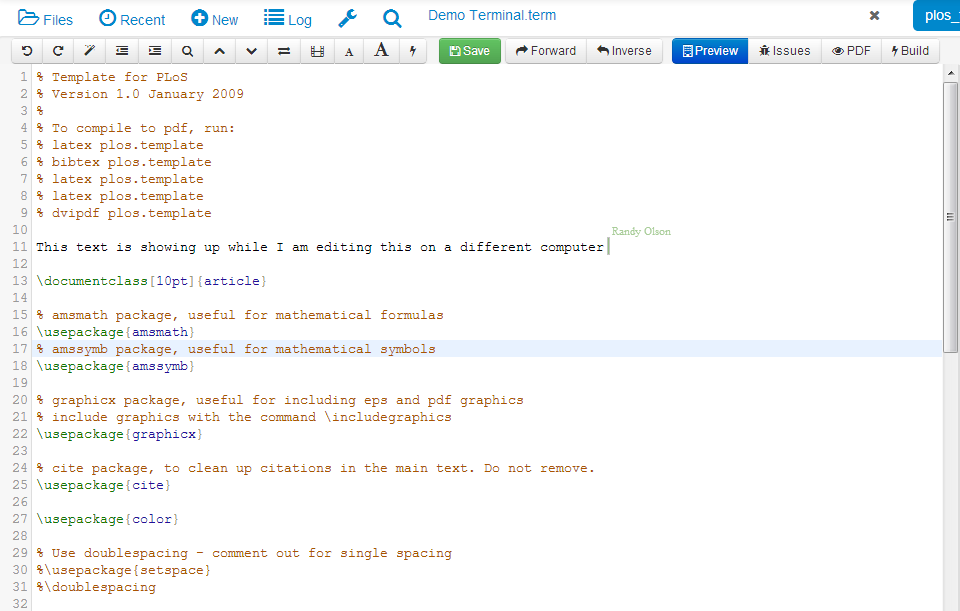Click the small letter A font icon

[x=348, y=51]
